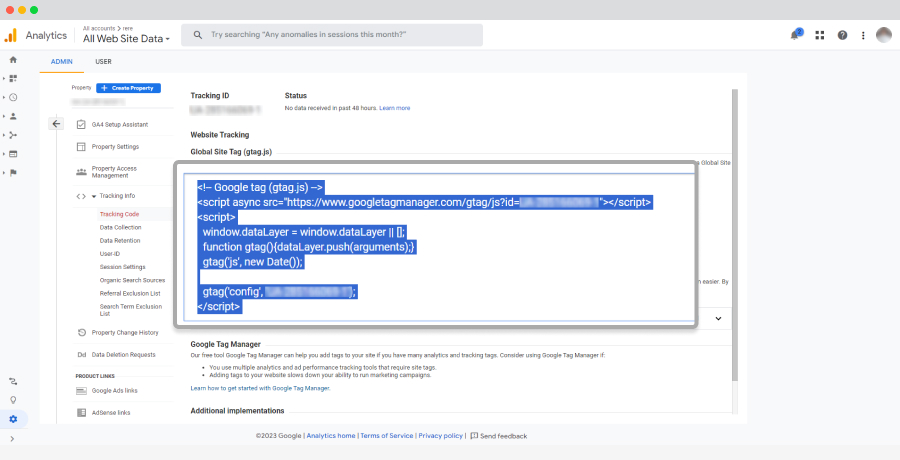Open GA4 Setup Assistant label
The height and width of the screenshot is (460, 900).
pos(120,125)
